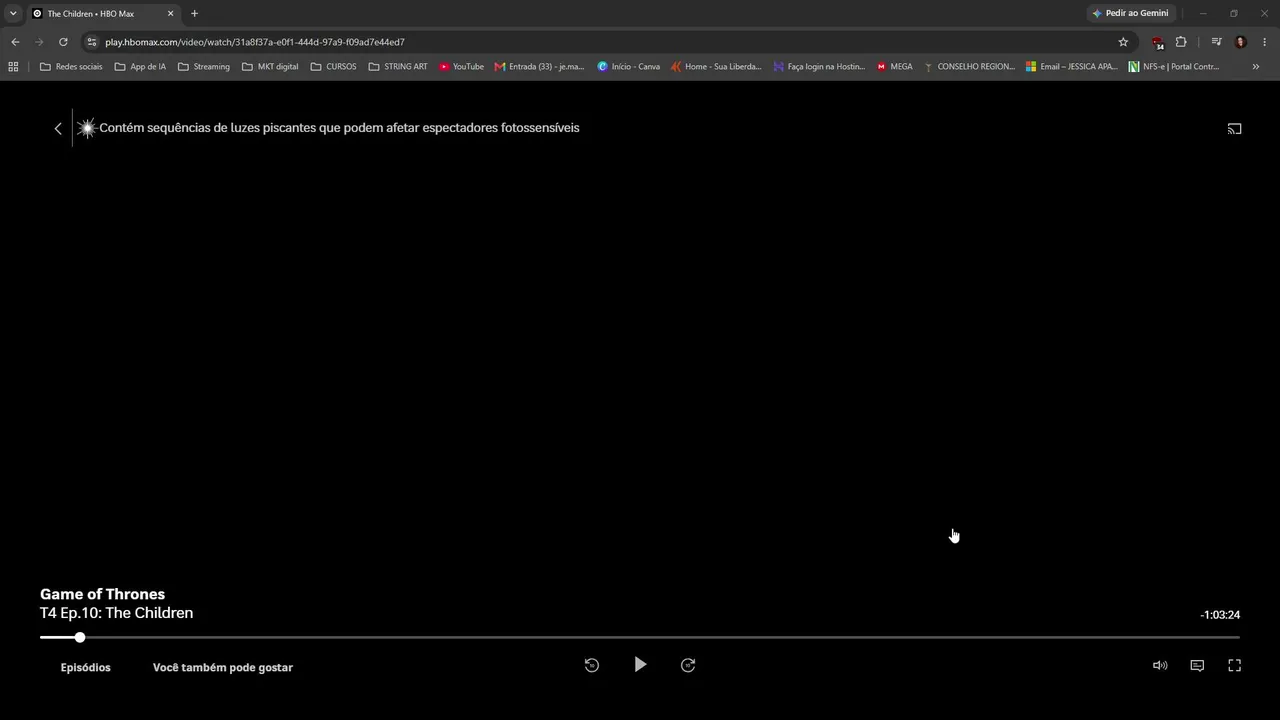The width and height of the screenshot is (1280, 720).
Task: Open the App de IA bookmark folder
Action: pos(140,67)
